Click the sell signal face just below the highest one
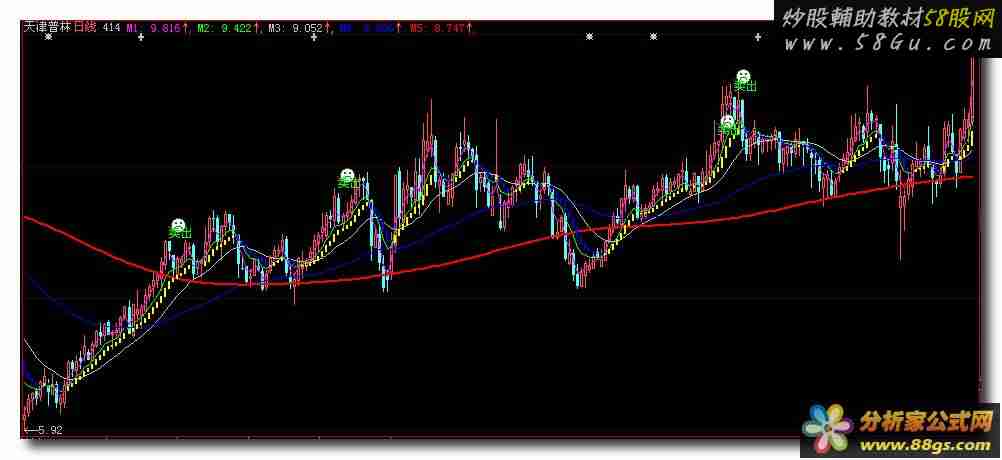Image resolution: width=1002 pixels, height=460 pixels. point(727,121)
